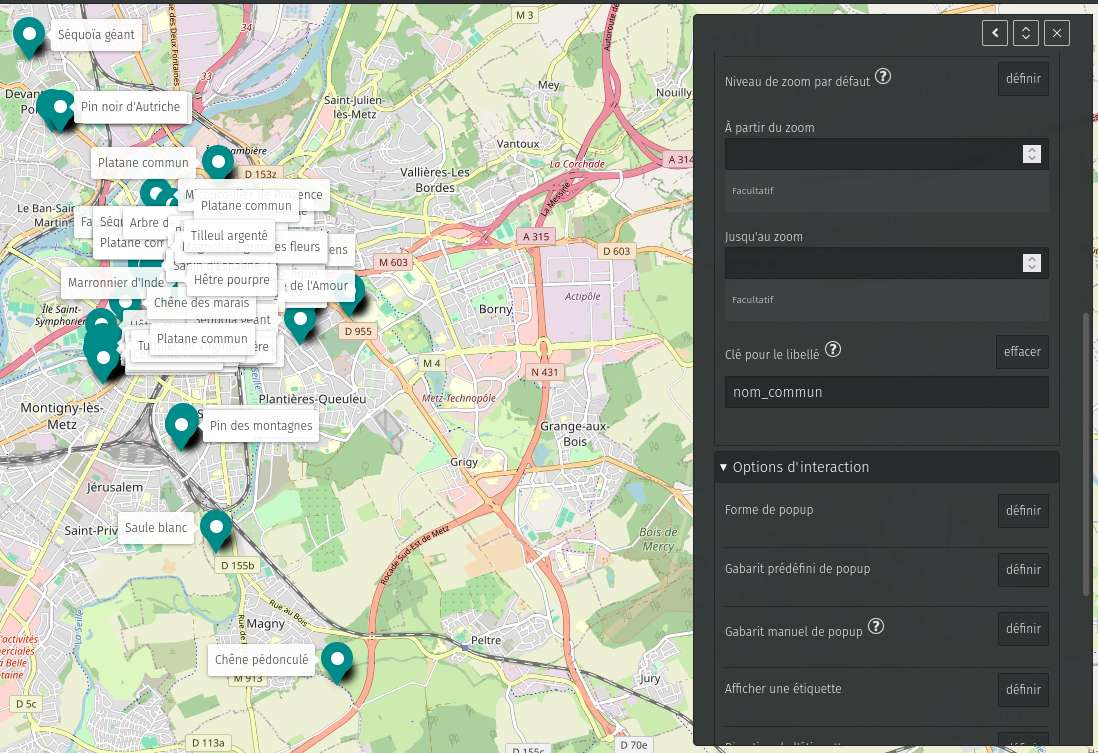Click the side panel's vertical scrollbar
Viewport: 1098px width, 753px height.
click(1086, 450)
